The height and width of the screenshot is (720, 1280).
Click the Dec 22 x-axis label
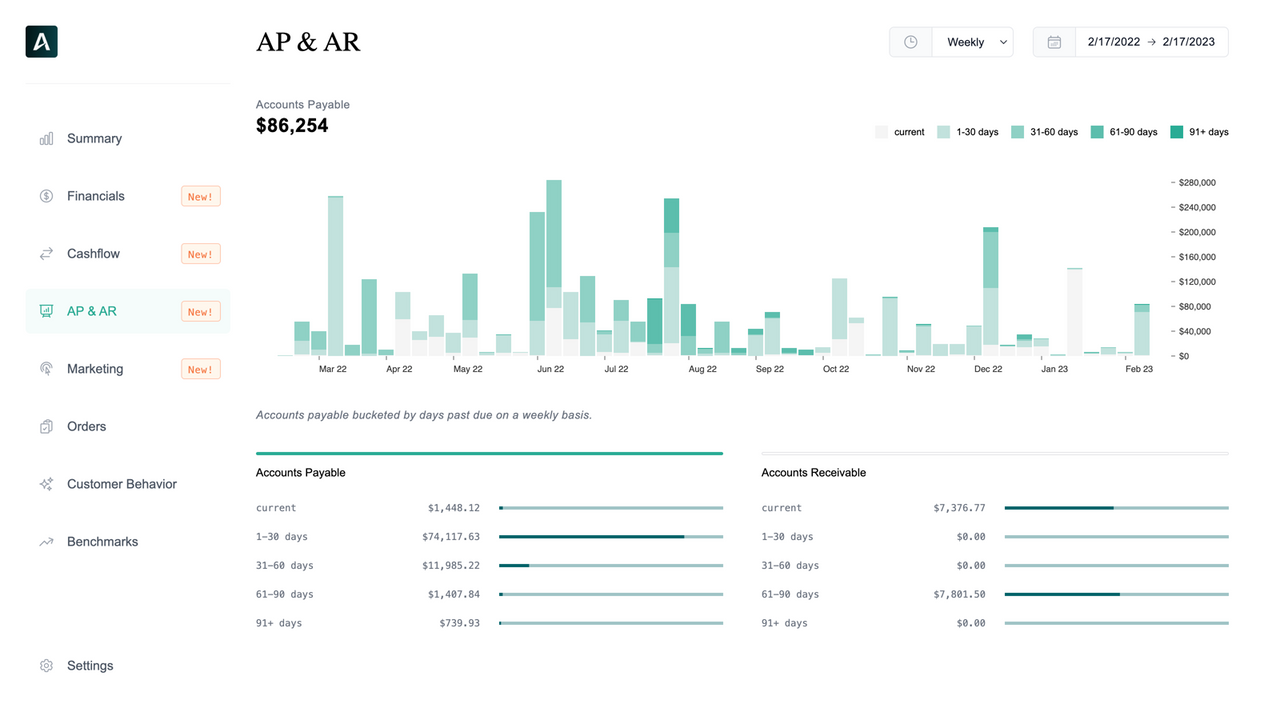coord(988,369)
